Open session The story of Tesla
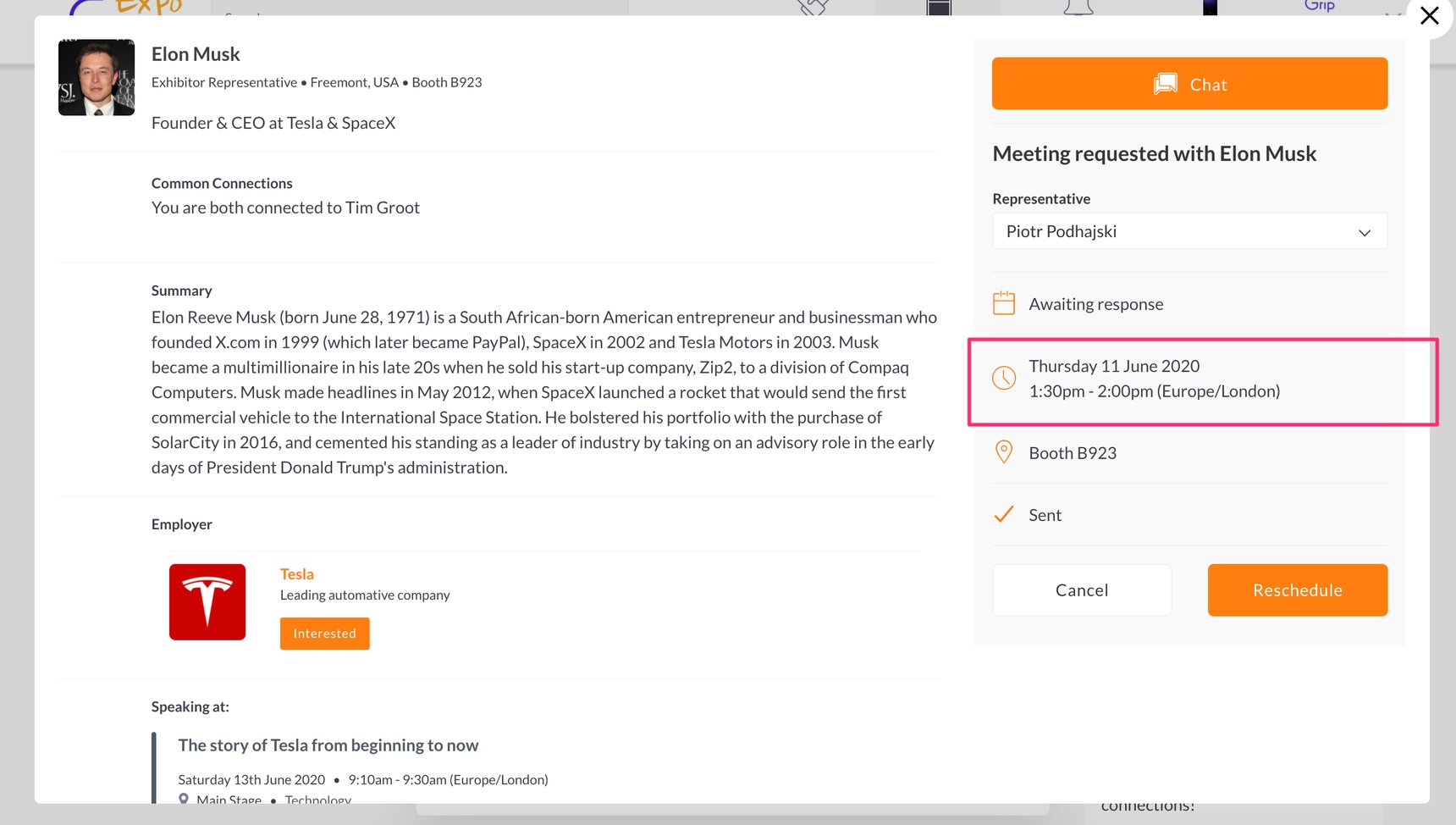1456x825 pixels. 328,745
